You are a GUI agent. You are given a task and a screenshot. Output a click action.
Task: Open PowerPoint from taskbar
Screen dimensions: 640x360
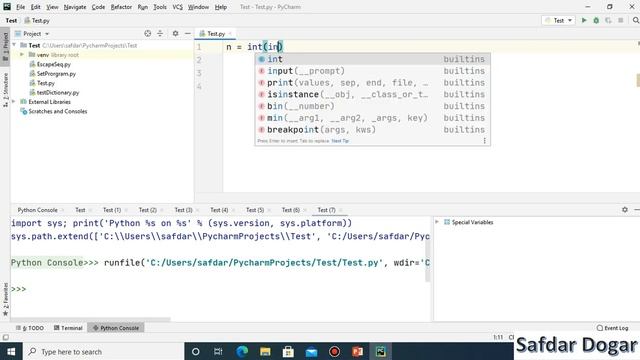357,351
